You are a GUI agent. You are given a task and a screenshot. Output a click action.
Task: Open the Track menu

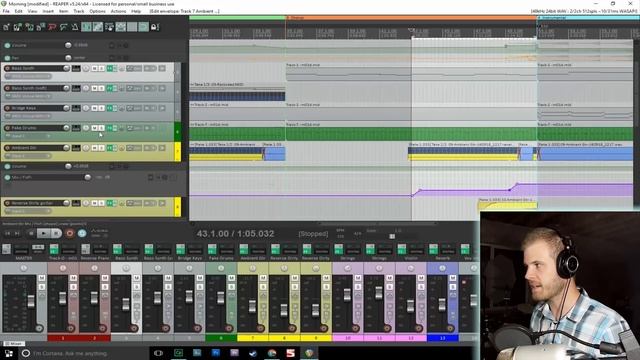[x=79, y=11]
